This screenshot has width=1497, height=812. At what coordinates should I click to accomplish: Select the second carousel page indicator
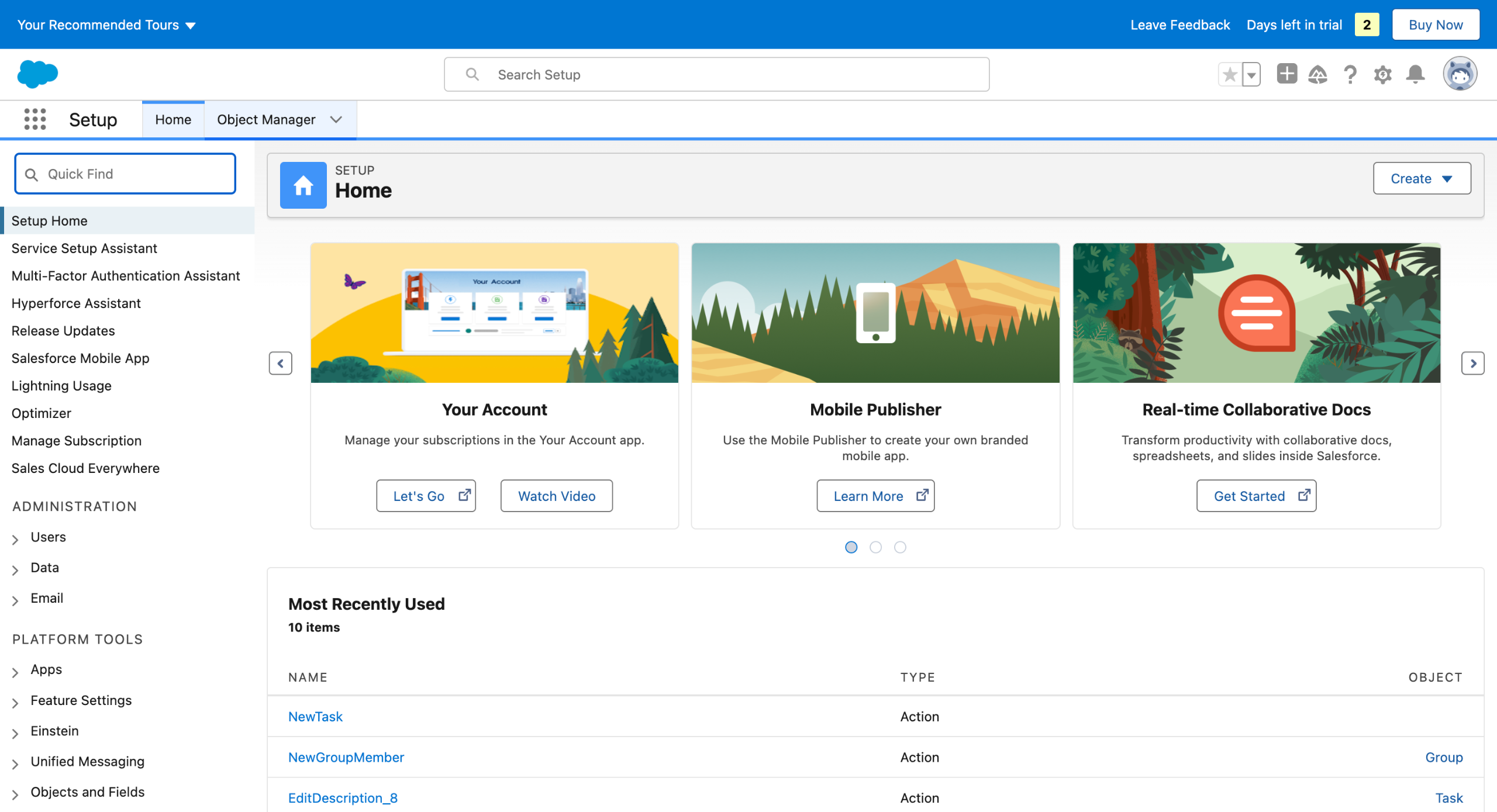coord(875,547)
